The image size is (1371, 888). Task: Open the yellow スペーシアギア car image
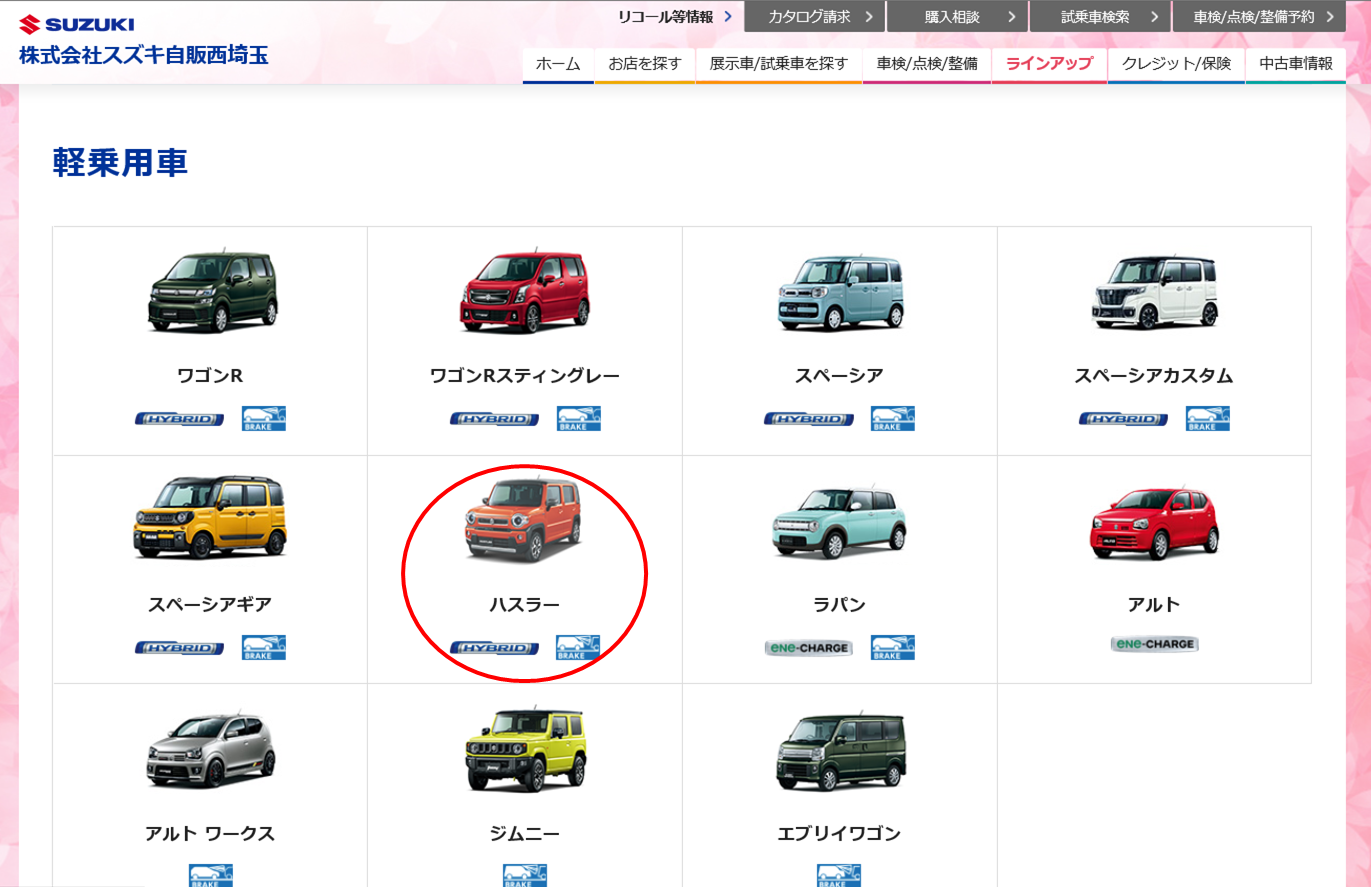click(x=210, y=518)
